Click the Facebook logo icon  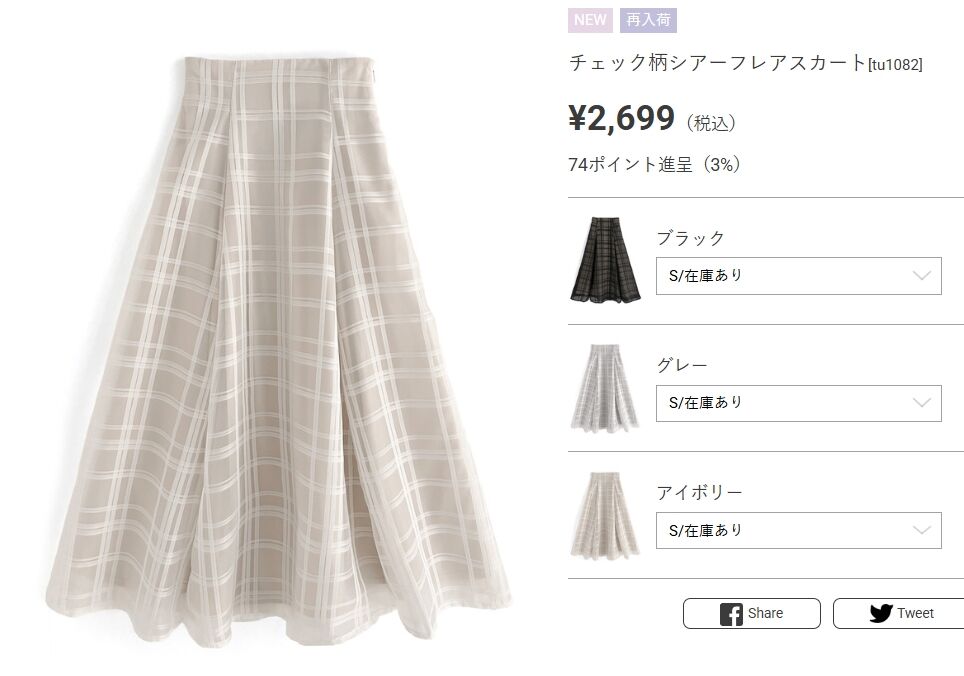click(731, 614)
